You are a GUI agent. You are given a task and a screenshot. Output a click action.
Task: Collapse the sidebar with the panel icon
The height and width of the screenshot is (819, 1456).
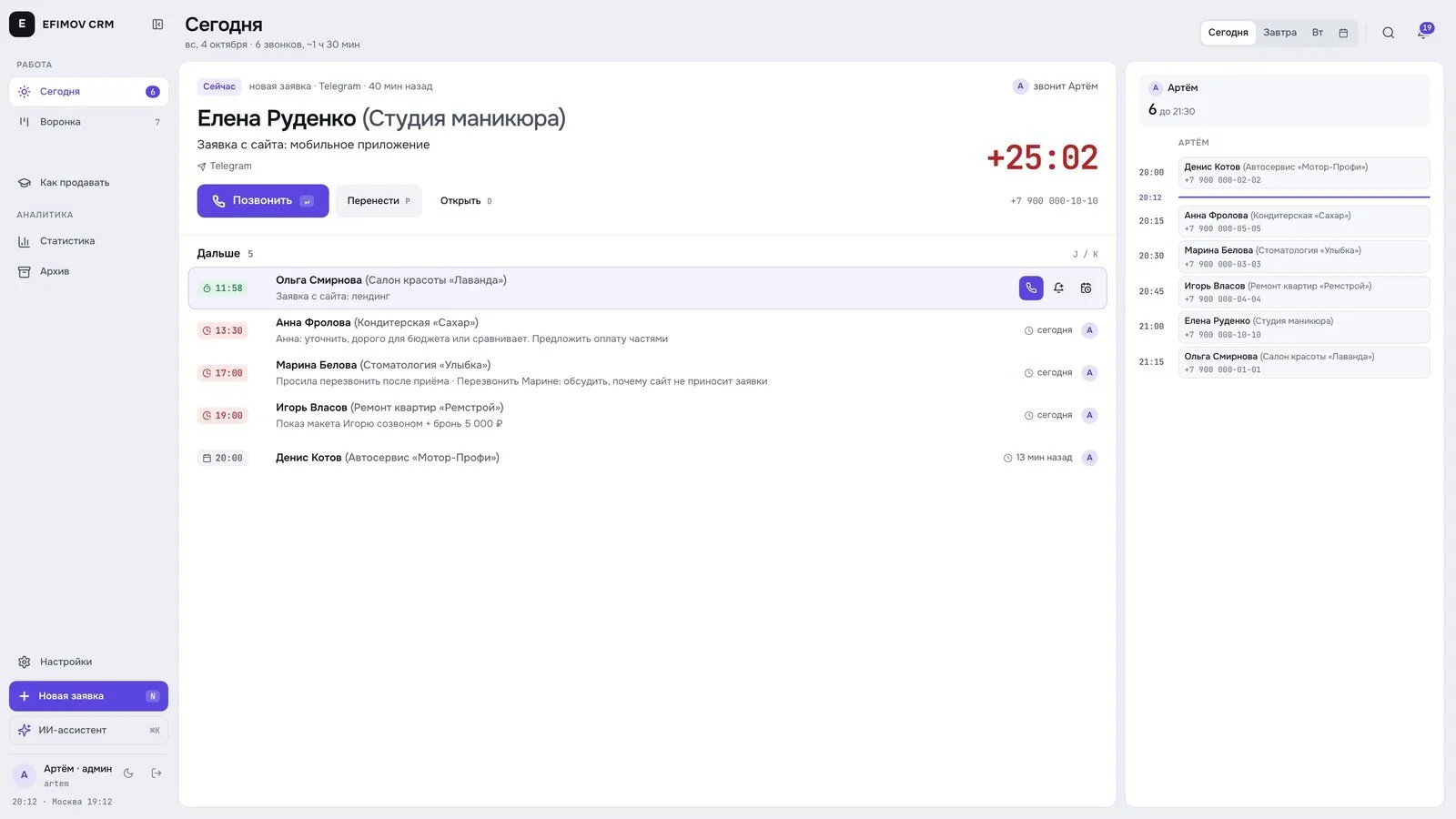[x=157, y=25]
